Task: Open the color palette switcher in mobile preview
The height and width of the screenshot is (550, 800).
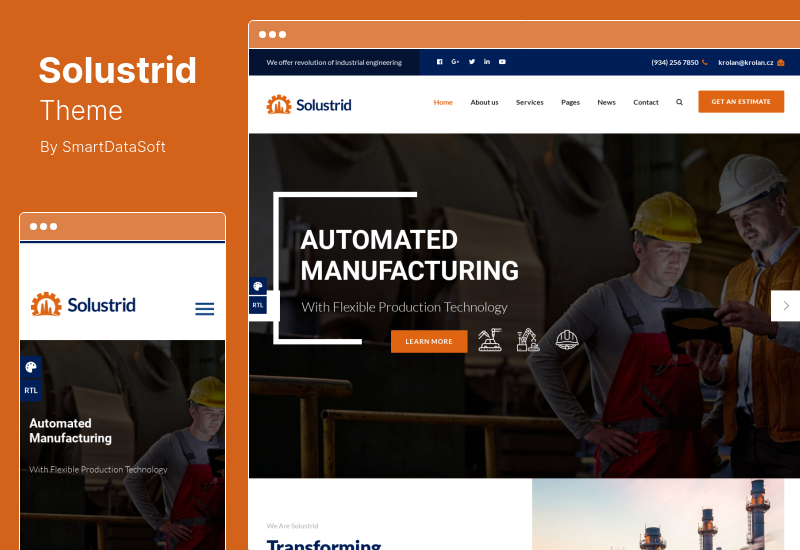Action: 31,367
